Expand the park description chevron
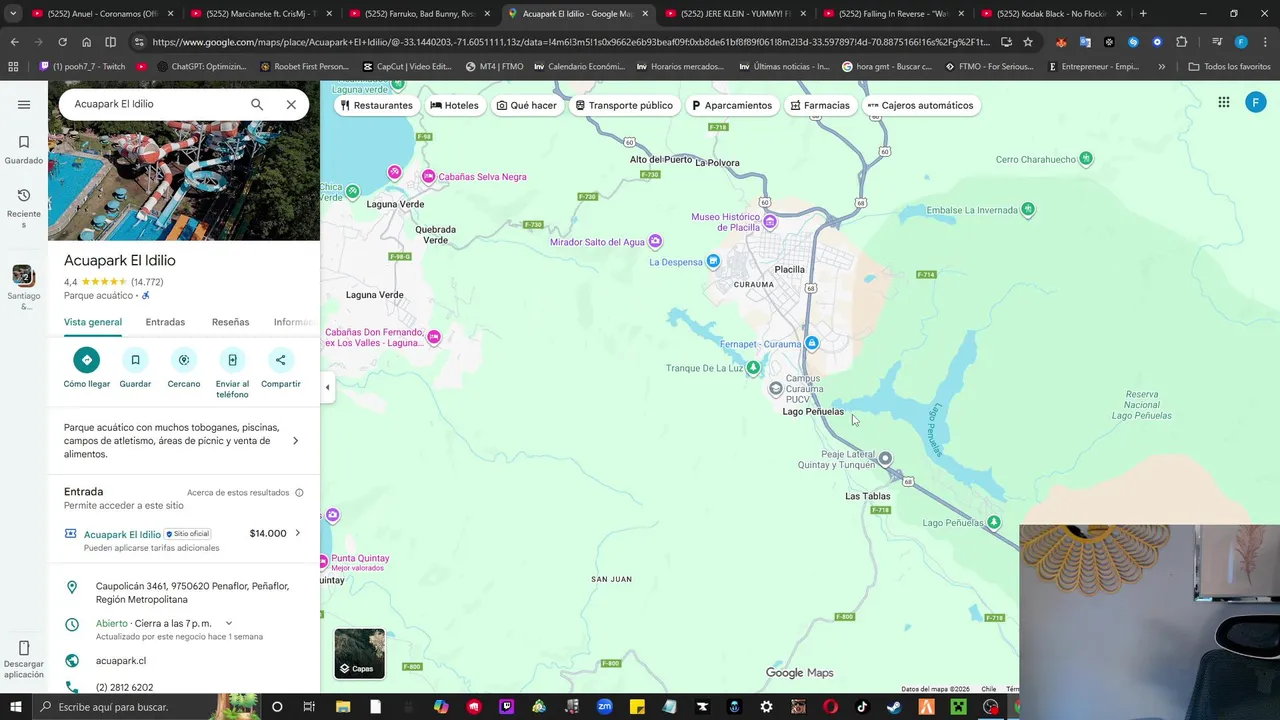 (295, 441)
